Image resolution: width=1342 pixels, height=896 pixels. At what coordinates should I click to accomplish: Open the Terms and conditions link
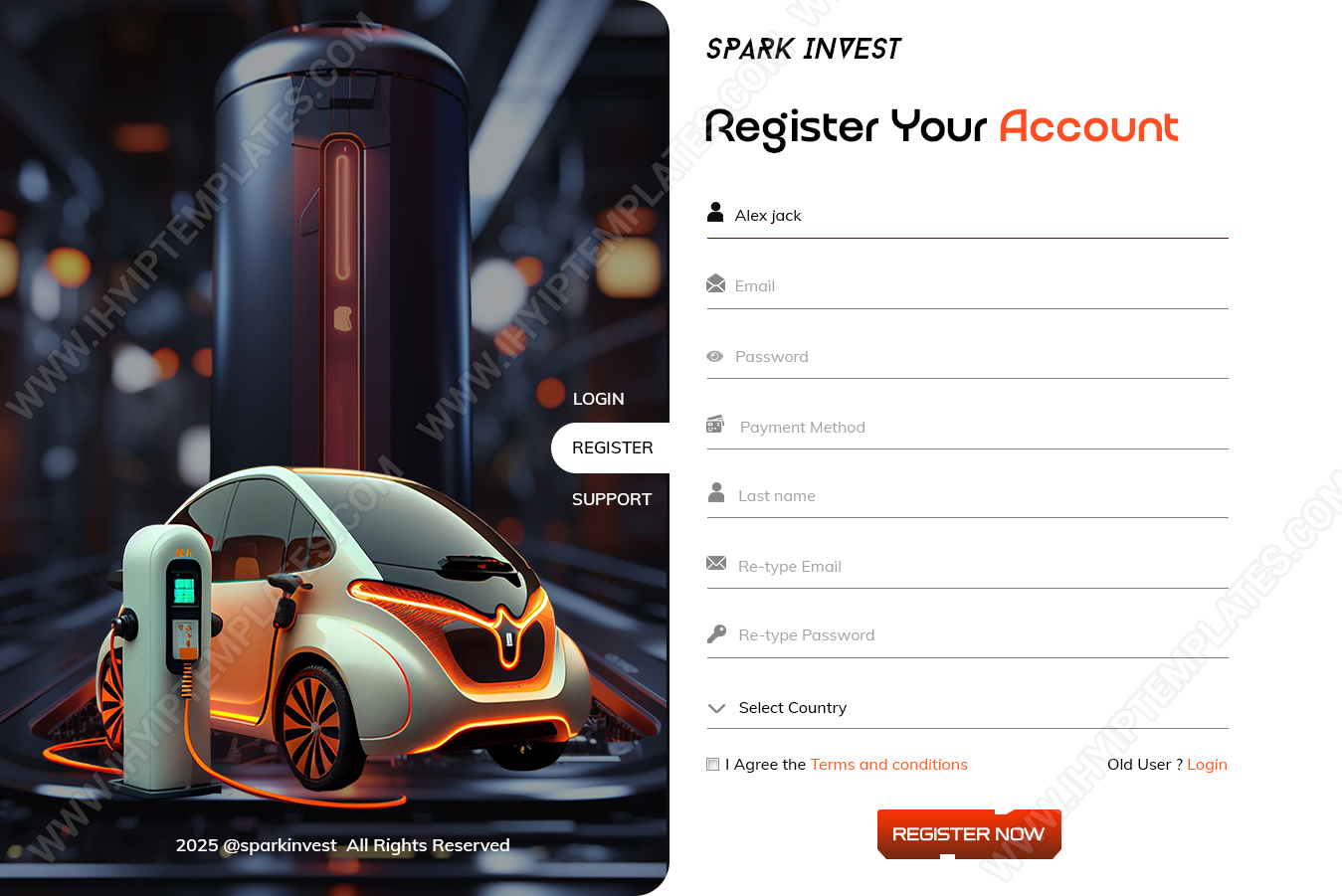[x=889, y=764]
